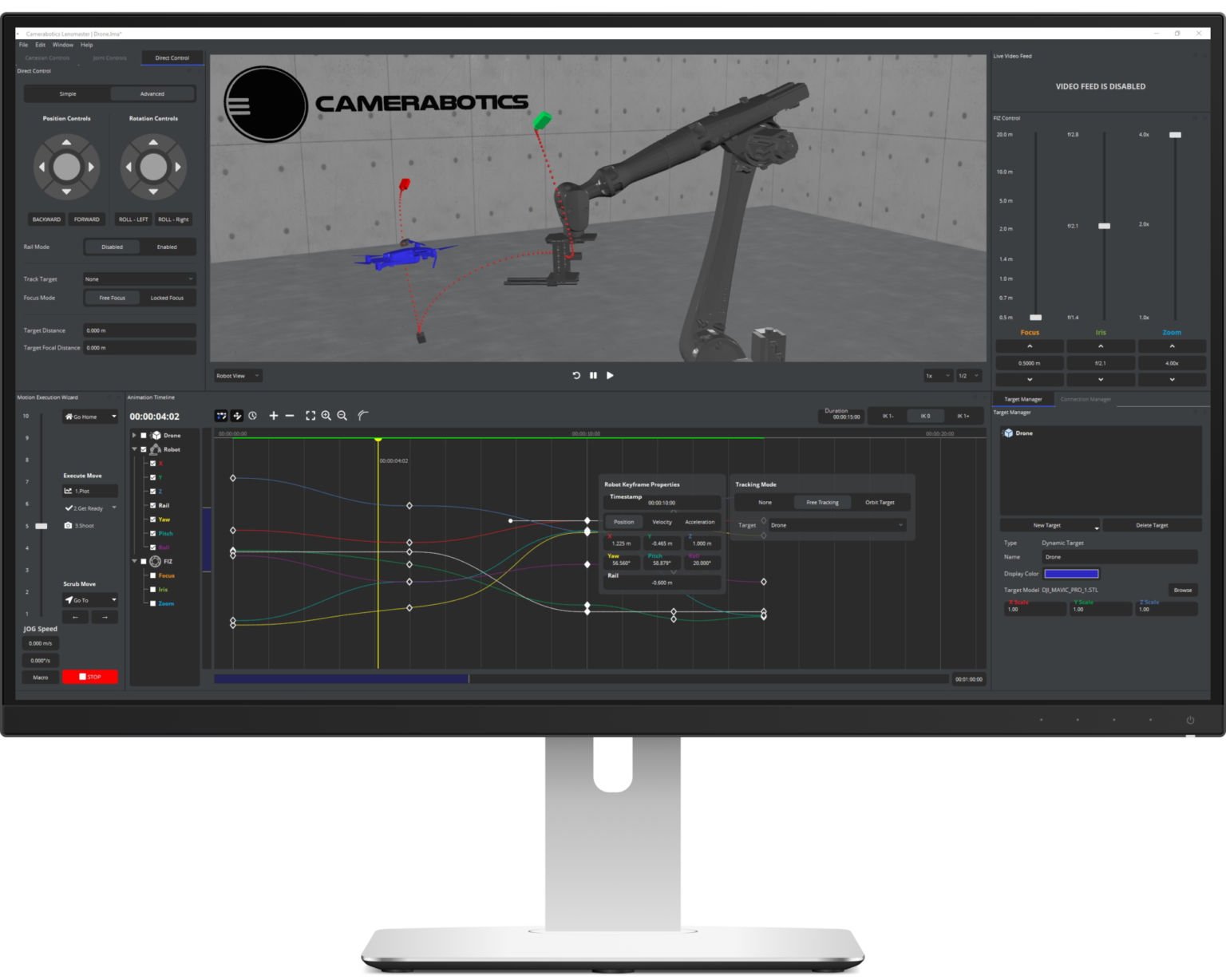Switch to the Joint Controls tab
1226x980 pixels.
pos(109,57)
